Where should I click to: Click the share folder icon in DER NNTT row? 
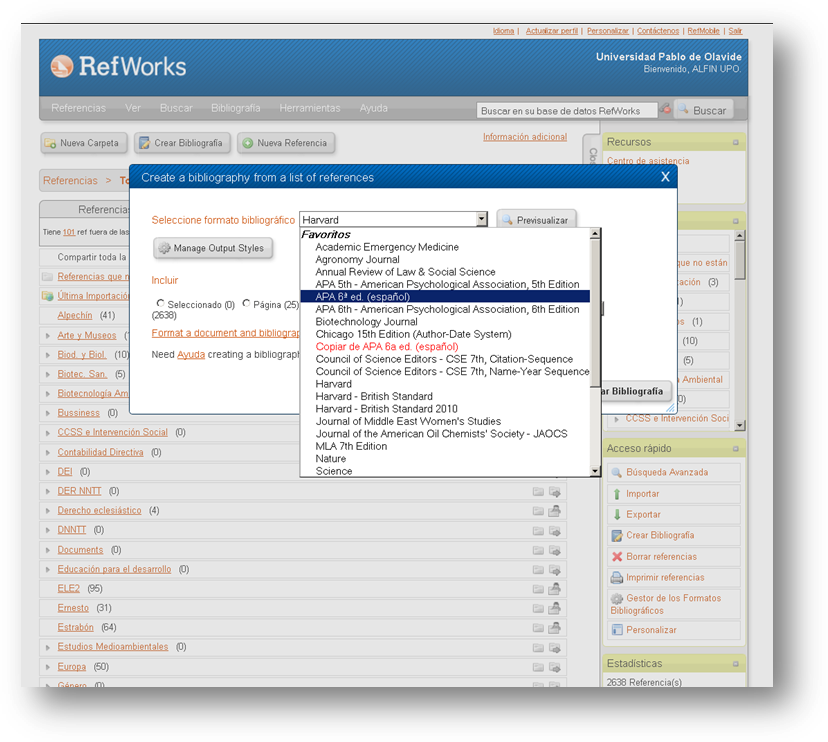tap(554, 491)
